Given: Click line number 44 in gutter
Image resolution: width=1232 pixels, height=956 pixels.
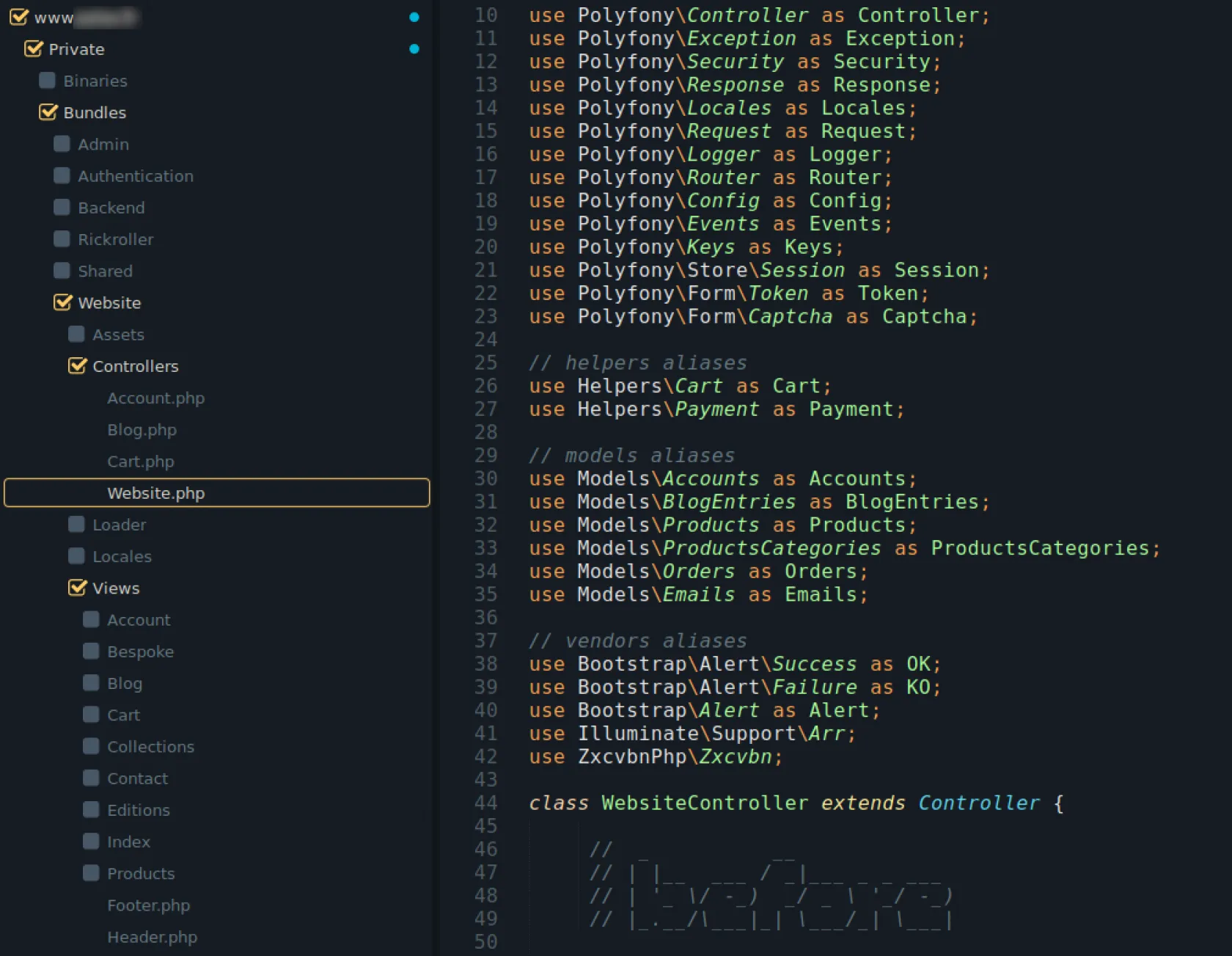Looking at the screenshot, I should pos(485,803).
